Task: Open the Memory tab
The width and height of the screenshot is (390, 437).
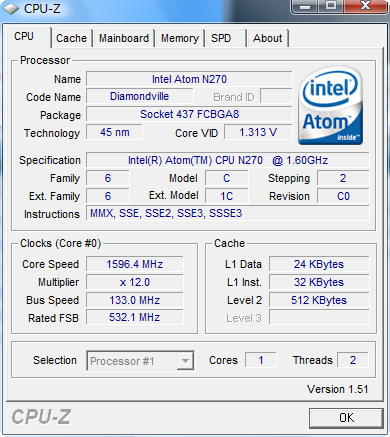Action: coord(180,38)
